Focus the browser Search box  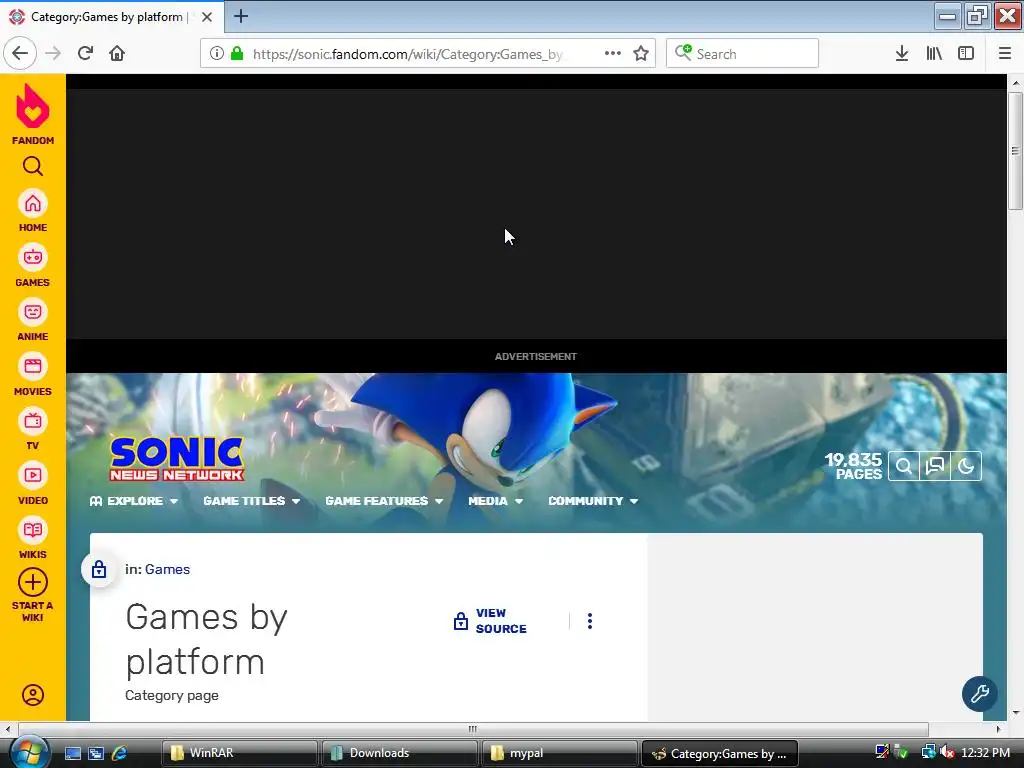[x=743, y=54]
